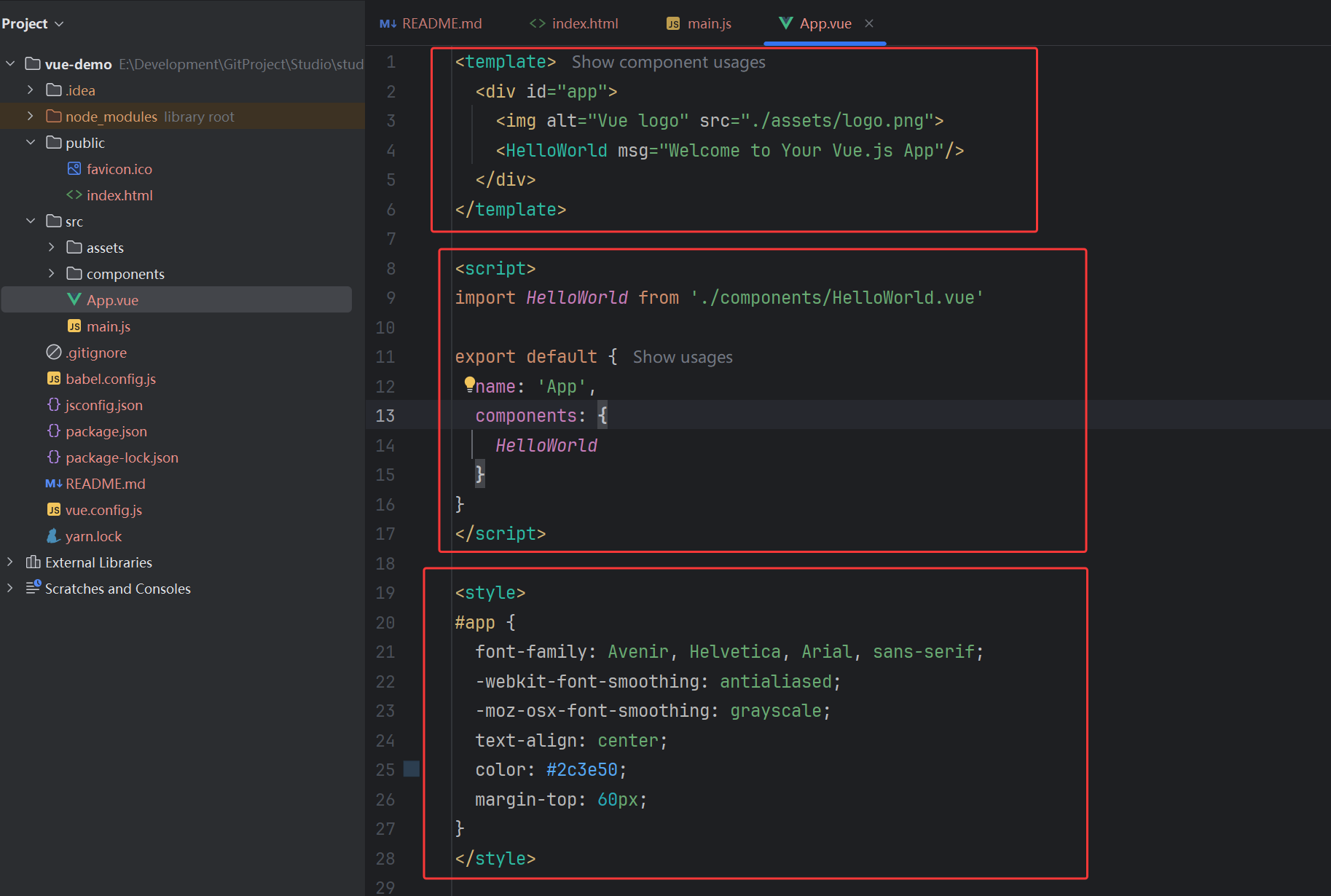The width and height of the screenshot is (1331, 896).
Task: Click the JS icon beside babel.config.js
Action: pyautogui.click(x=53, y=378)
